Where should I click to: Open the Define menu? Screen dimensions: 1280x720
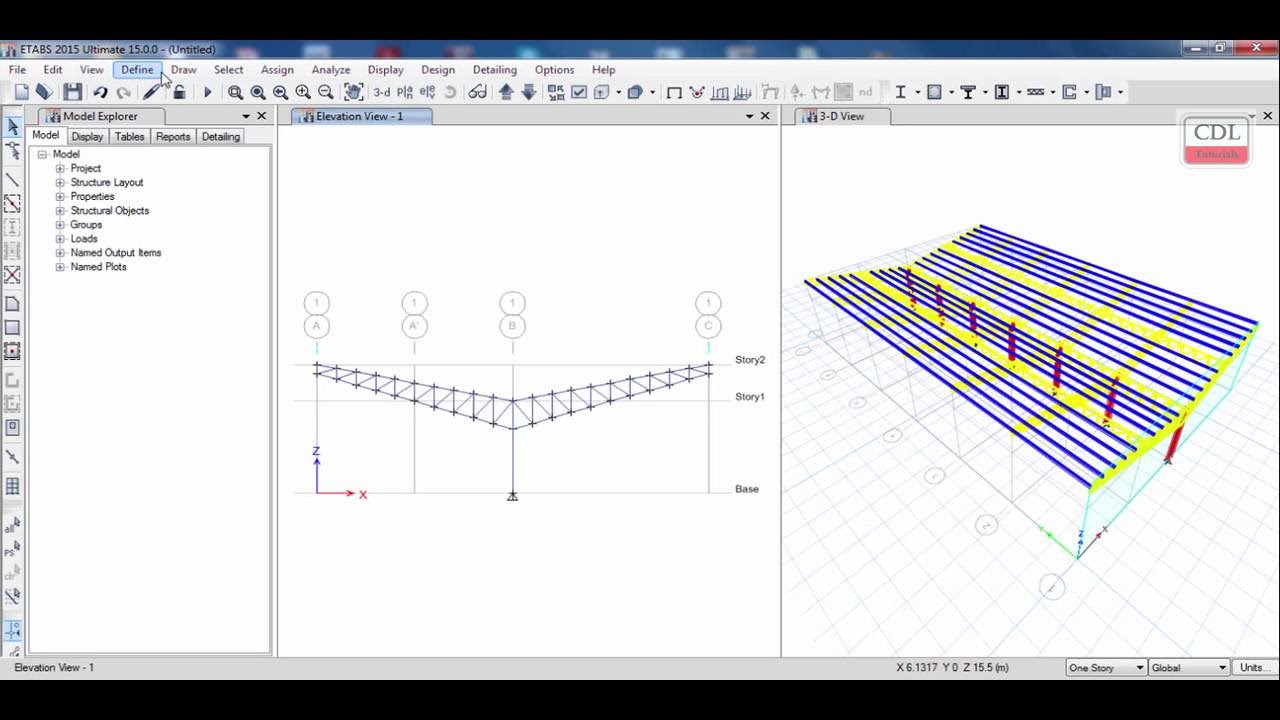pos(137,70)
